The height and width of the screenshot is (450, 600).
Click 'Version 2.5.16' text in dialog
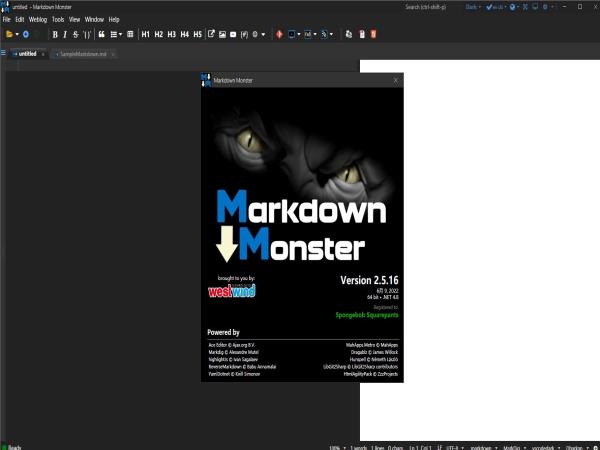pos(369,280)
